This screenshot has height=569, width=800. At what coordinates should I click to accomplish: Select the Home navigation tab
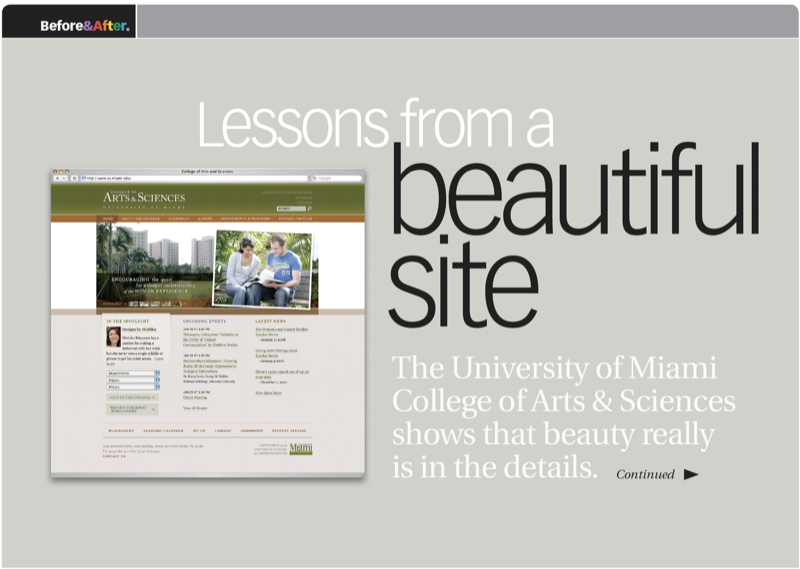point(108,217)
